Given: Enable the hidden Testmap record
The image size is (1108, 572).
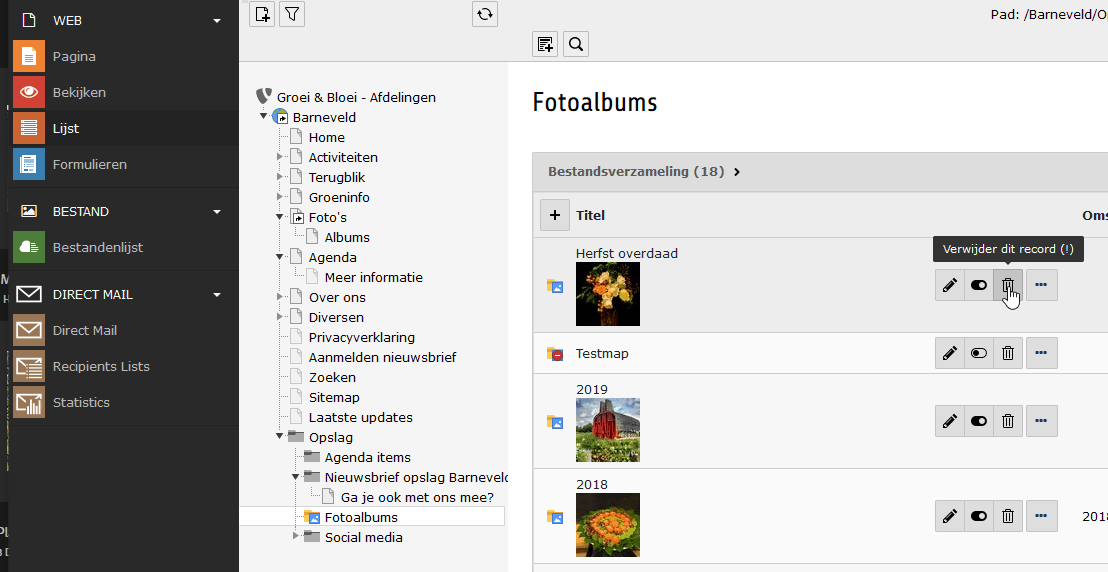Looking at the screenshot, I should point(979,353).
